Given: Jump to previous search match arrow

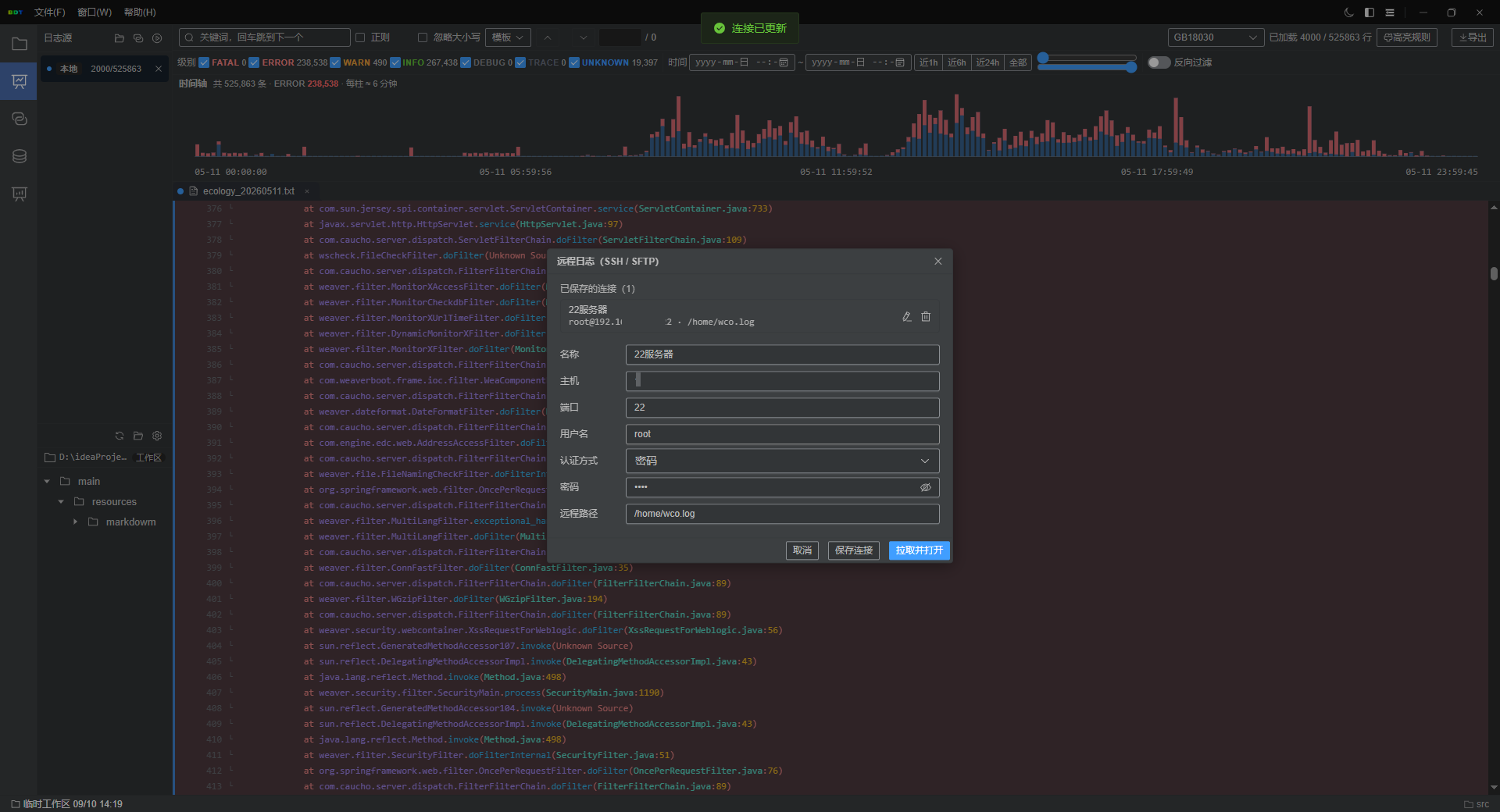Looking at the screenshot, I should point(548,37).
